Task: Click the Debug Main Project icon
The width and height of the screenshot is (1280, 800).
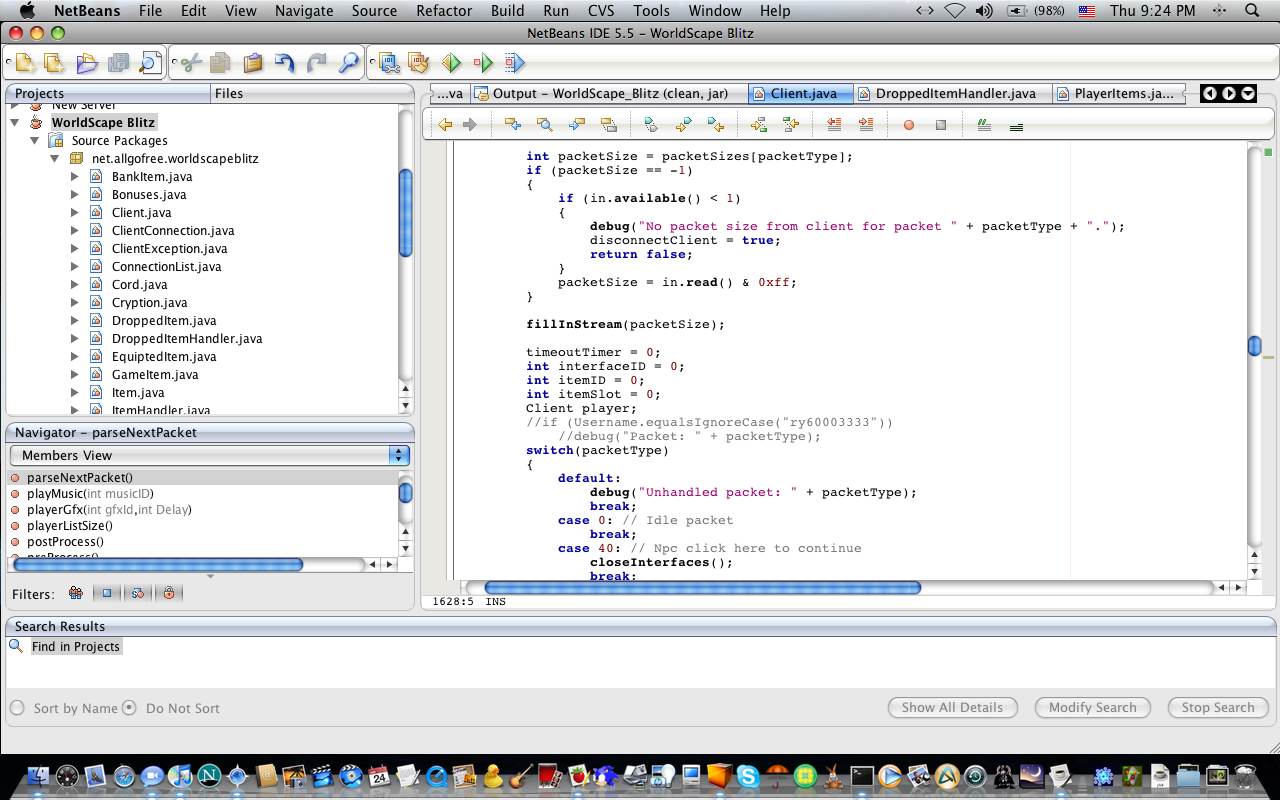Action: click(x=483, y=63)
